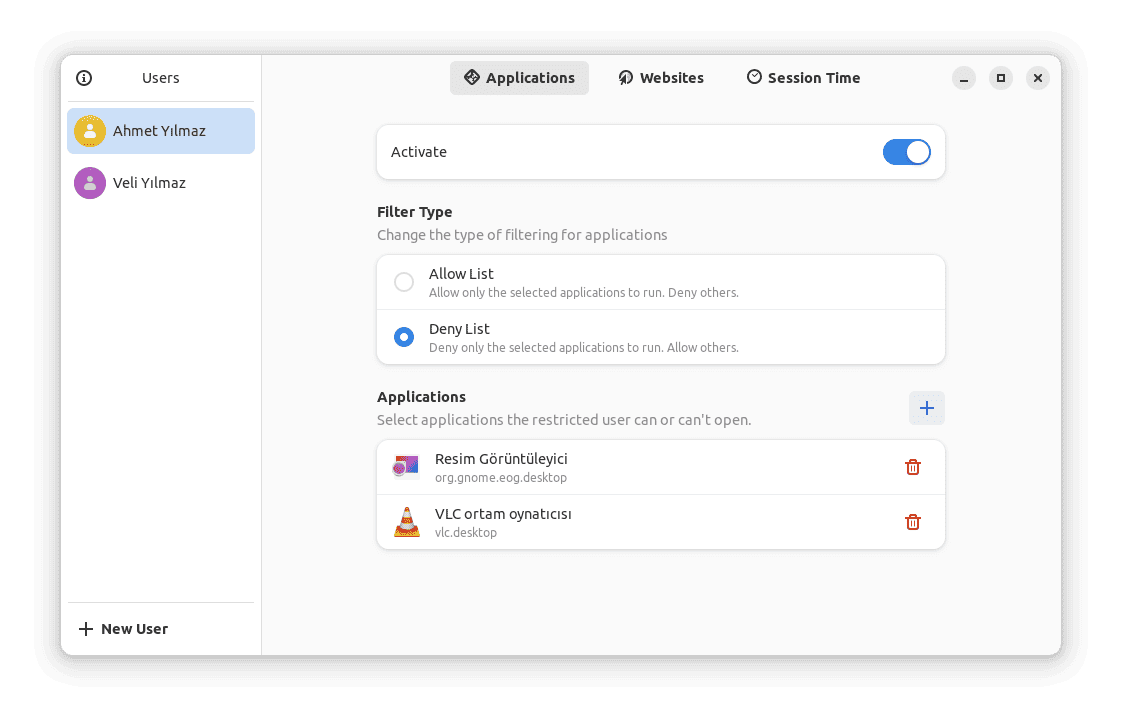Screen dimensions: 1122x722
Task: Click the VLC ortam oynatıcısı name
Action: pyautogui.click(x=503, y=514)
